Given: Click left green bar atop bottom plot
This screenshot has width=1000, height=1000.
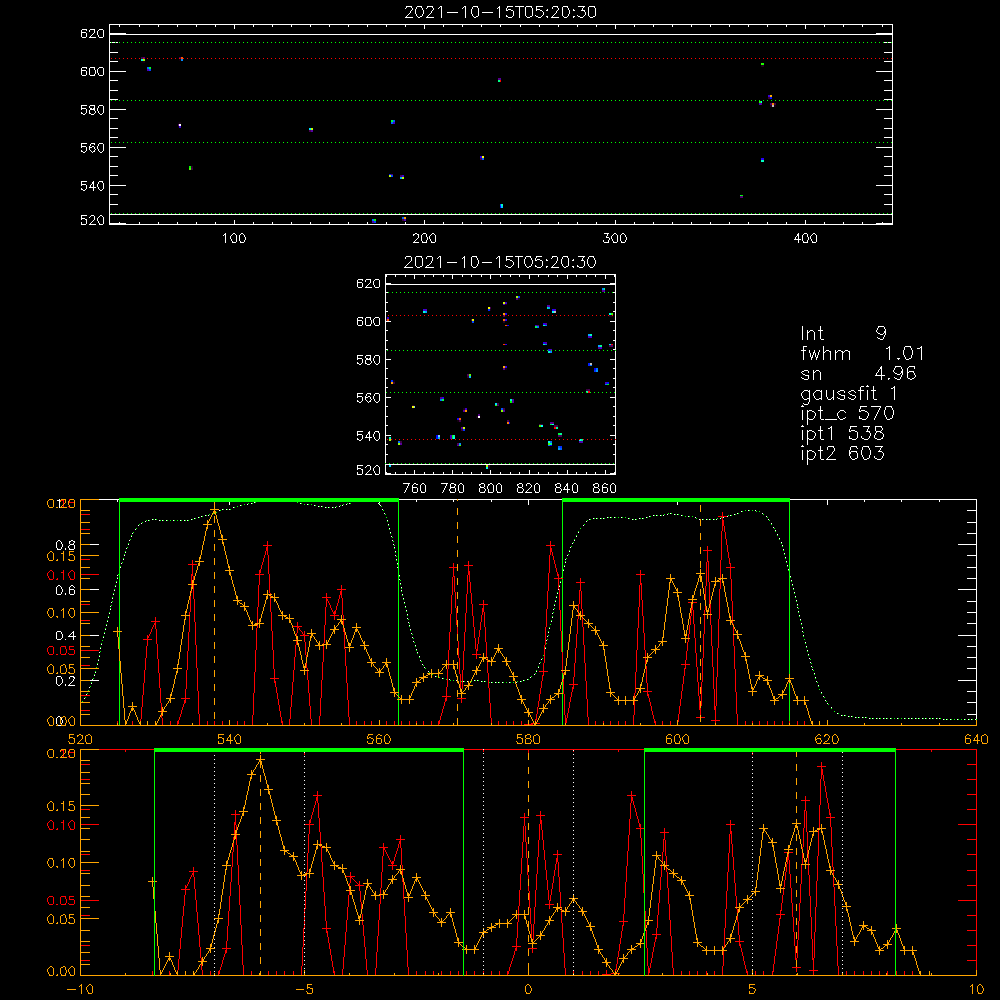Looking at the screenshot, I should 309,750.
